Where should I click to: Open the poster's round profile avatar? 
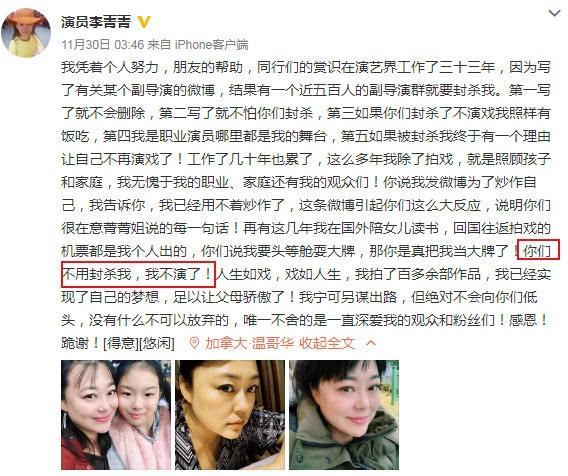click(26, 33)
